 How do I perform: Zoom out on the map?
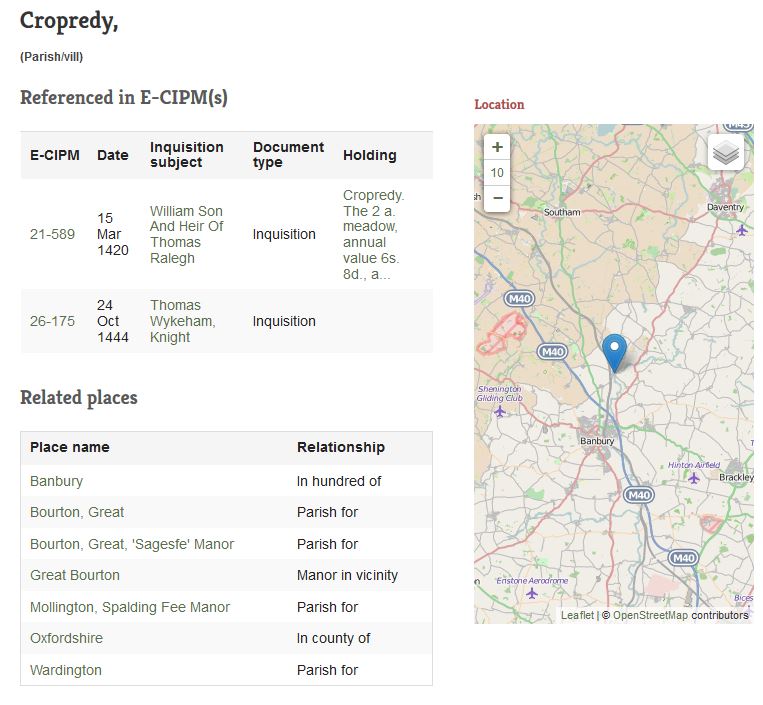coord(497,198)
